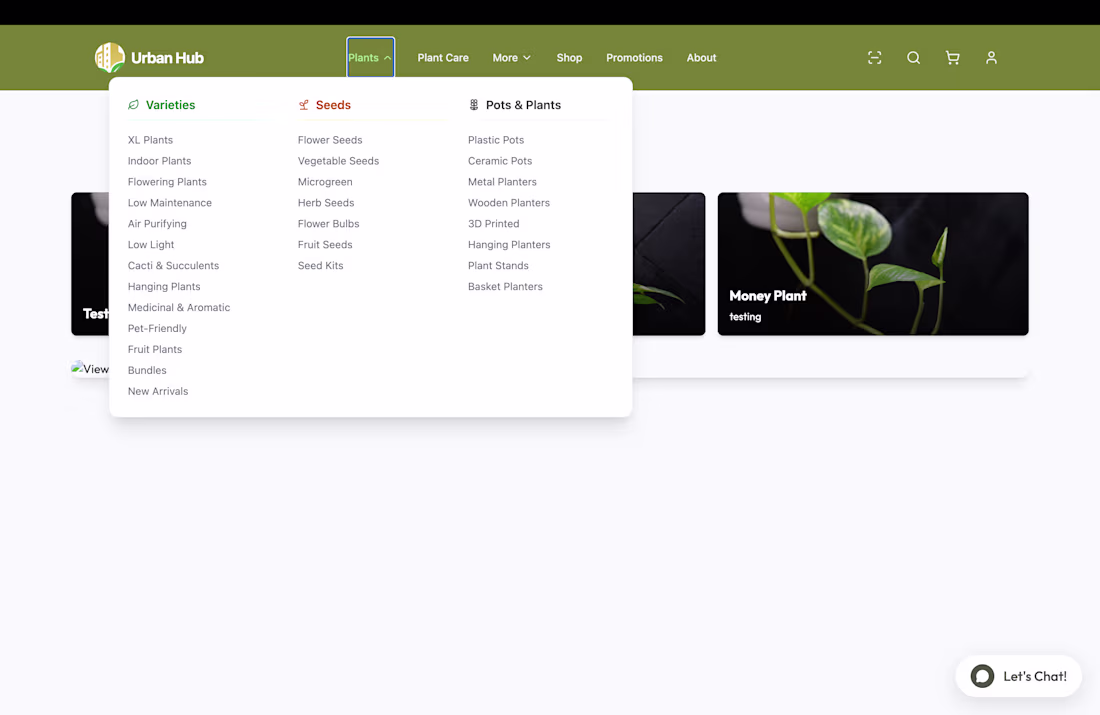Viewport: 1100px width, 715px height.
Task: Open the About page
Action: tap(701, 58)
